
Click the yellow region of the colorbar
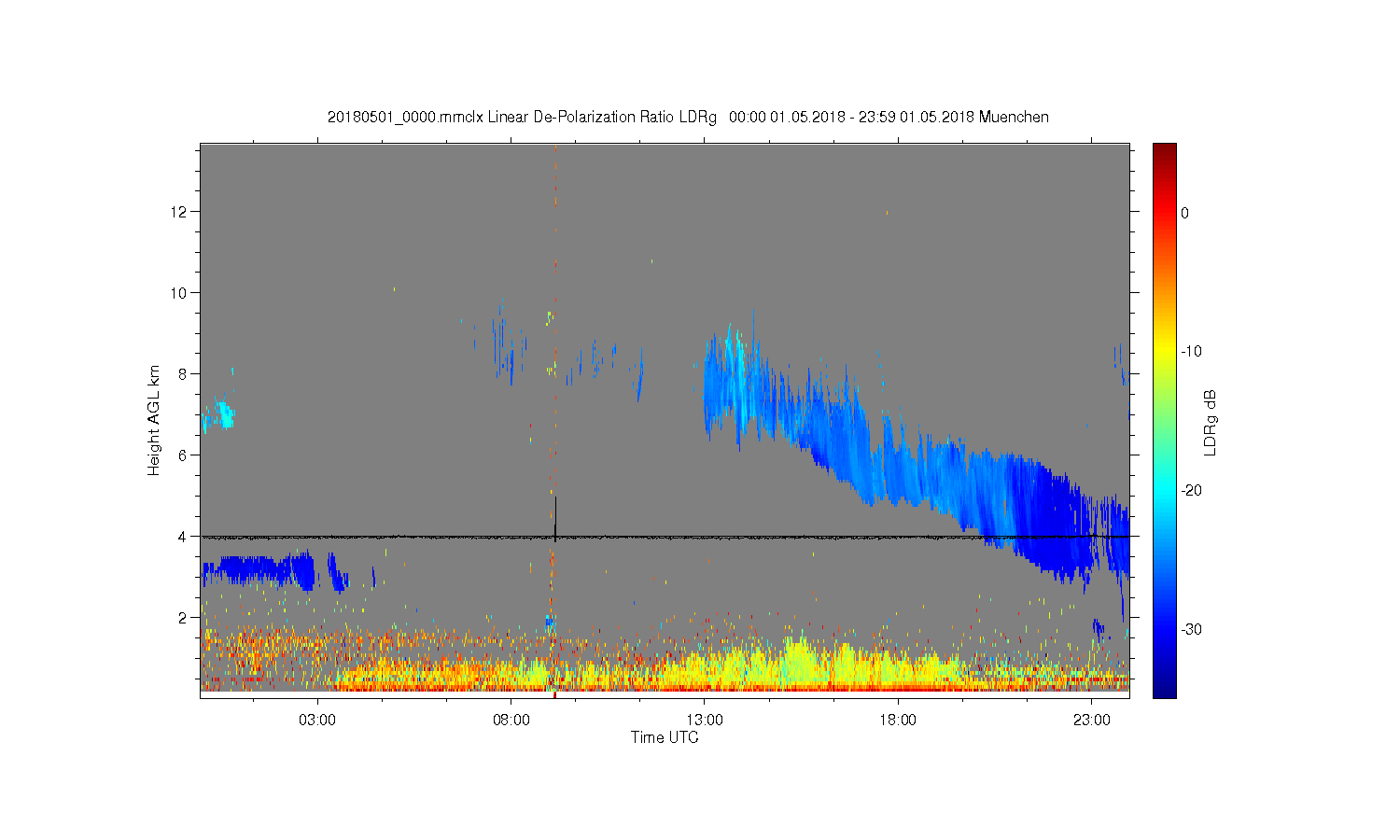(1165, 352)
